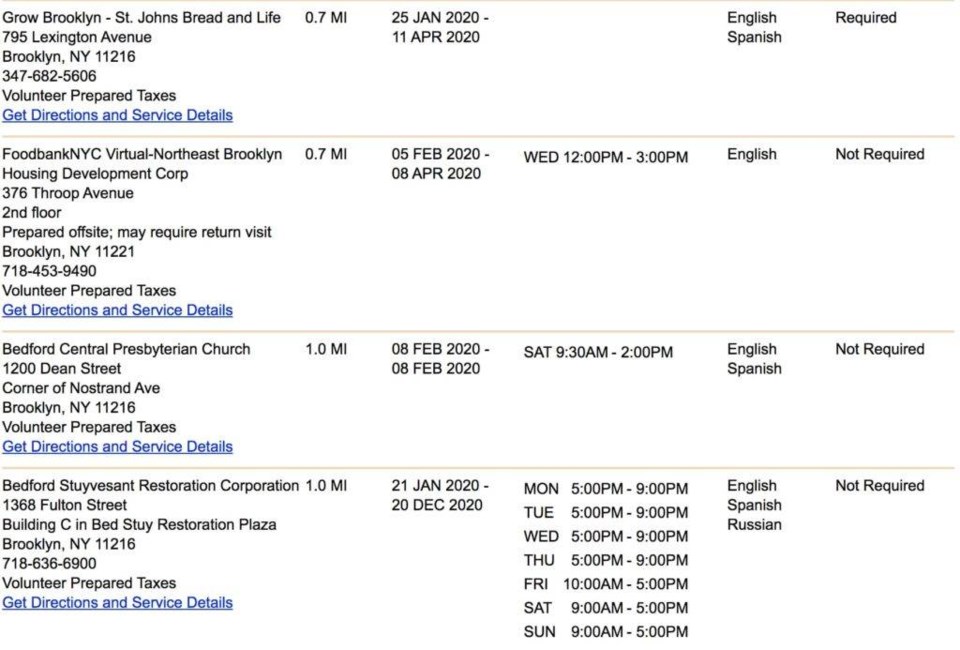This screenshot has width=960, height=650.
Task: Click Brooklyn, NY 11221 zip line
Action: (x=69, y=252)
